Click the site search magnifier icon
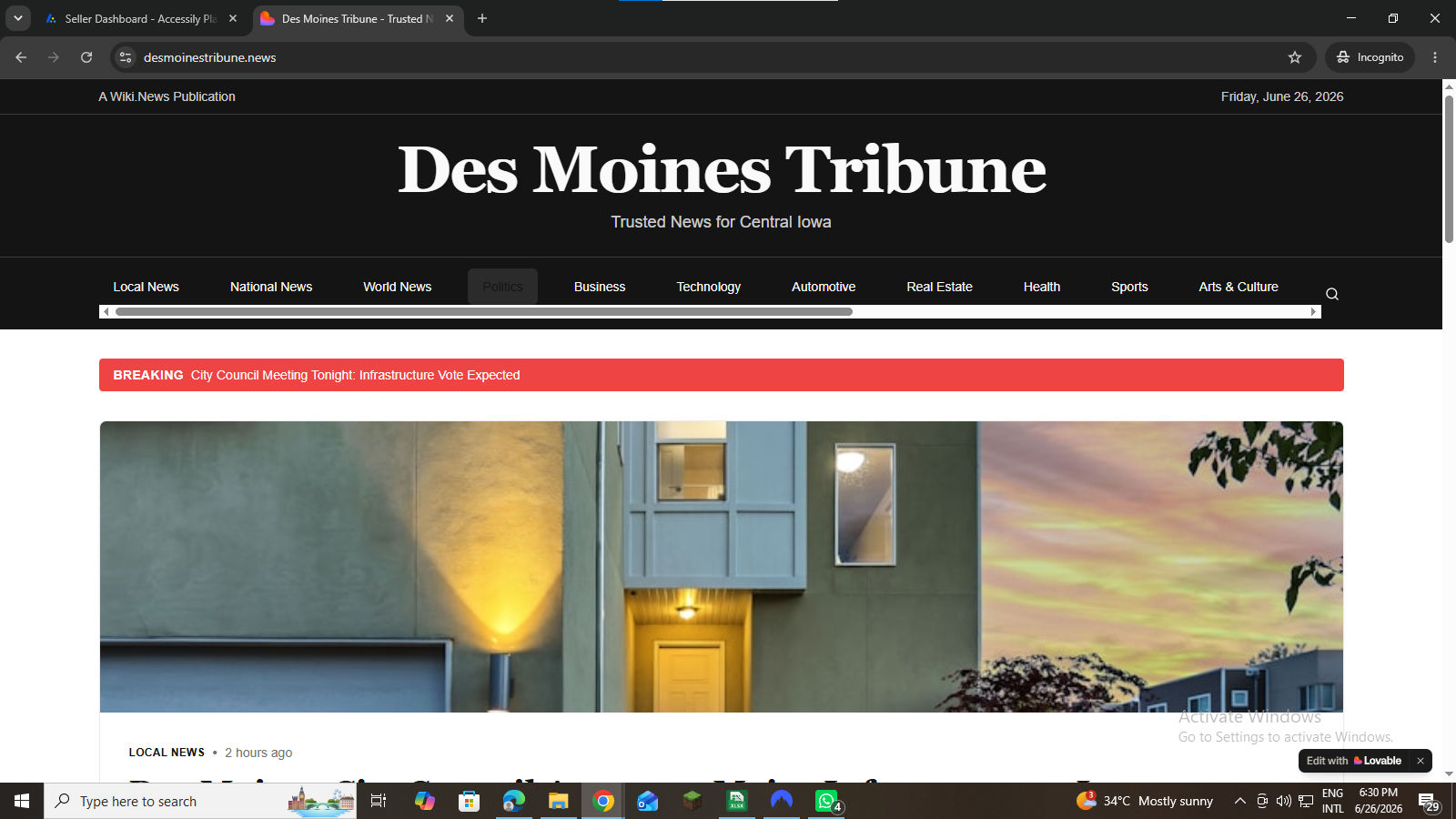1456x819 pixels. point(1332,294)
